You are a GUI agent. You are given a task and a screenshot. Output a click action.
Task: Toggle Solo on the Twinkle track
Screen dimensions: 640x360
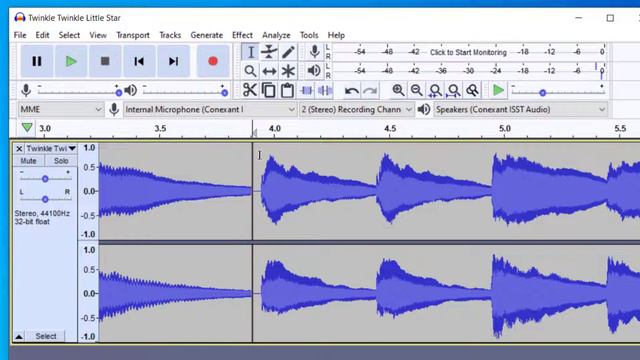61,161
